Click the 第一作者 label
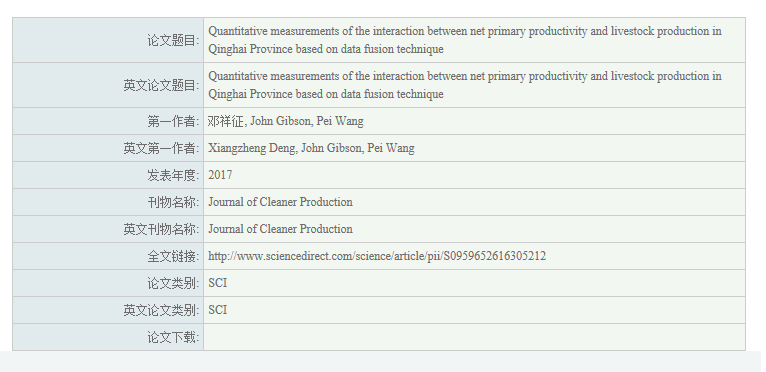Screen dimensions: 766x372 173,121
